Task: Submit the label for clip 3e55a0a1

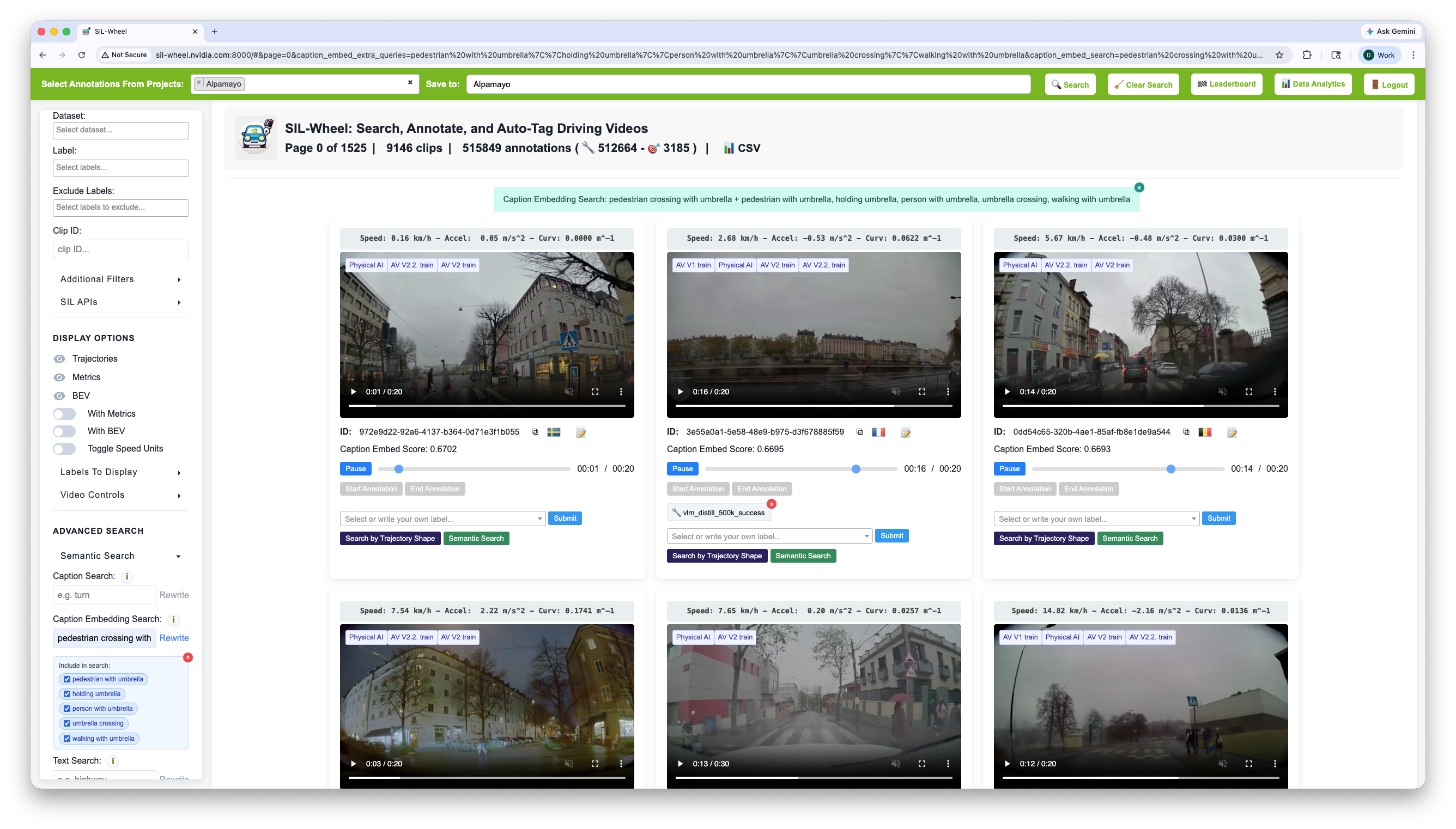Action: click(891, 536)
